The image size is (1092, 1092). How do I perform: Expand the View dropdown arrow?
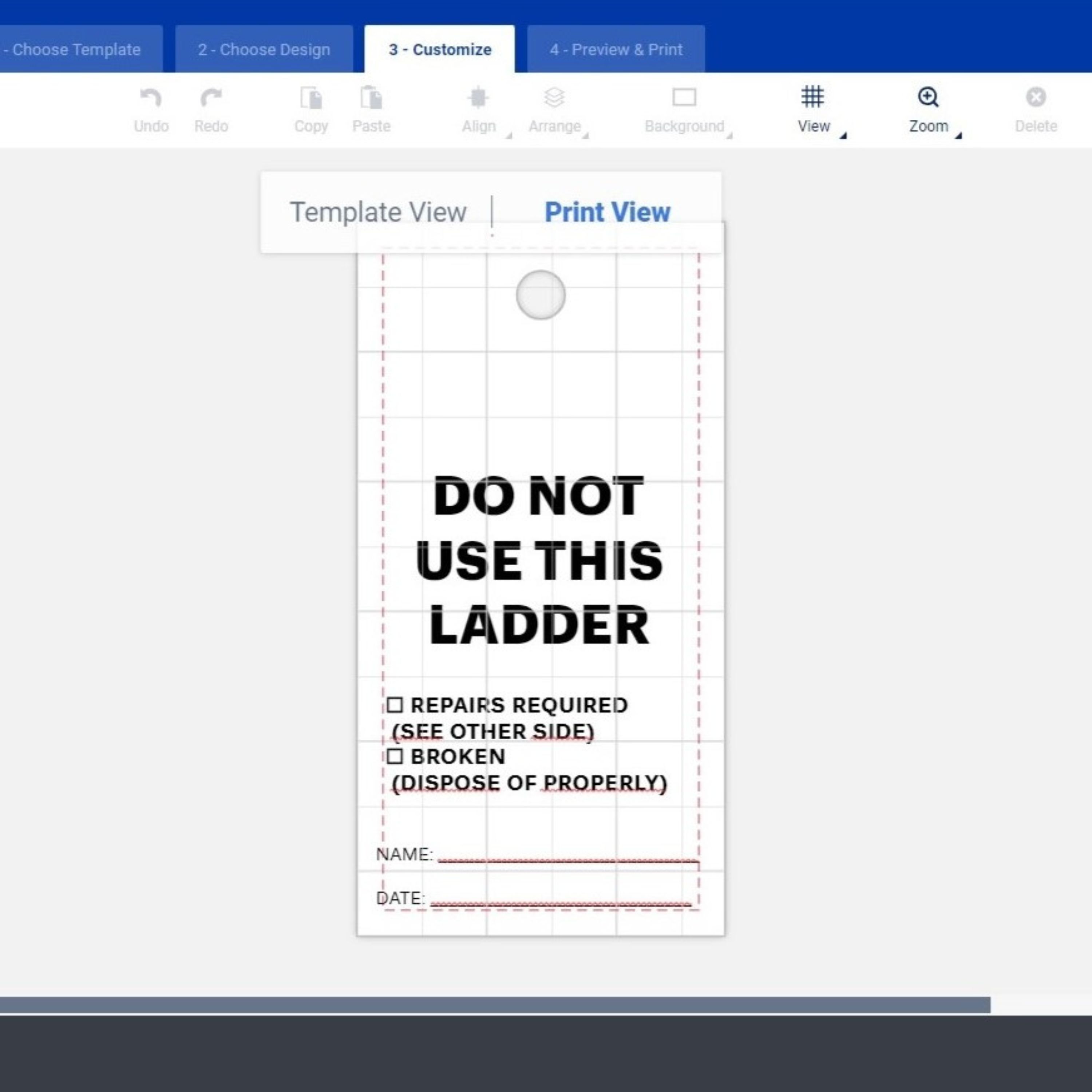pos(843,136)
